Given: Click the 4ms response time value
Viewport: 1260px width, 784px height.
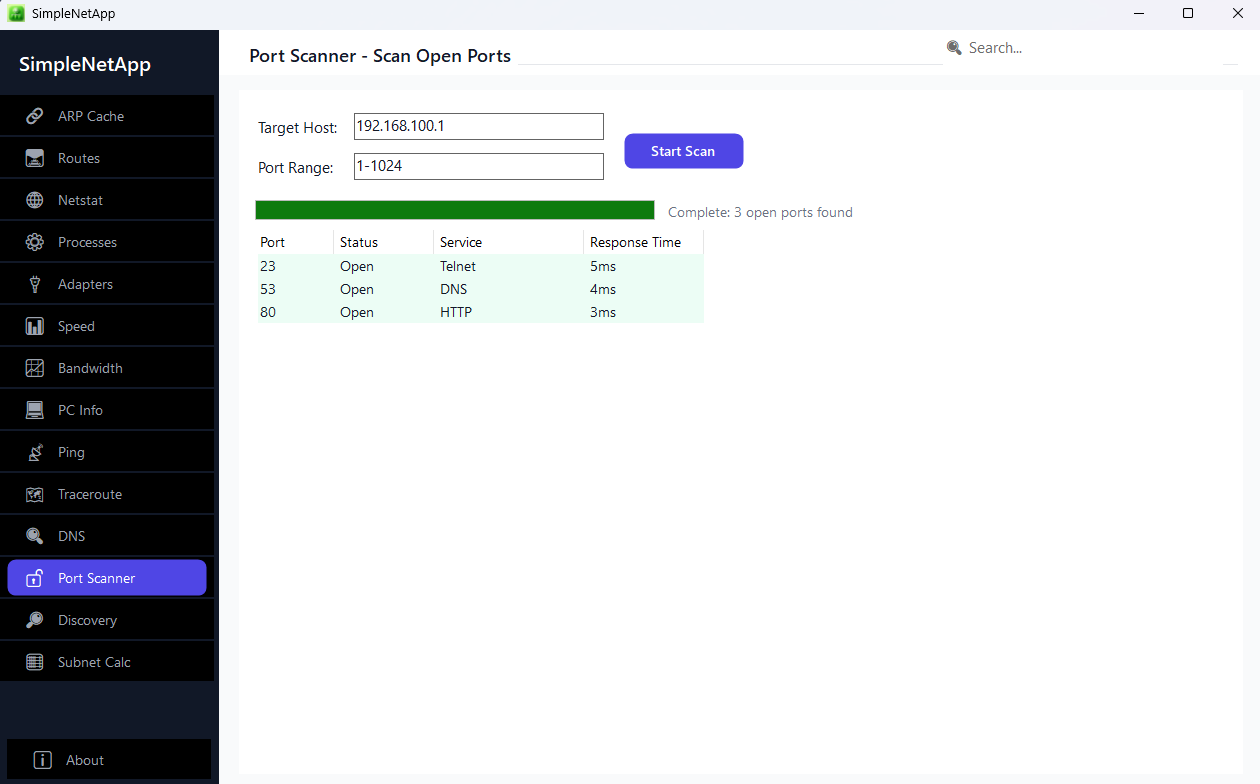Looking at the screenshot, I should coord(603,289).
